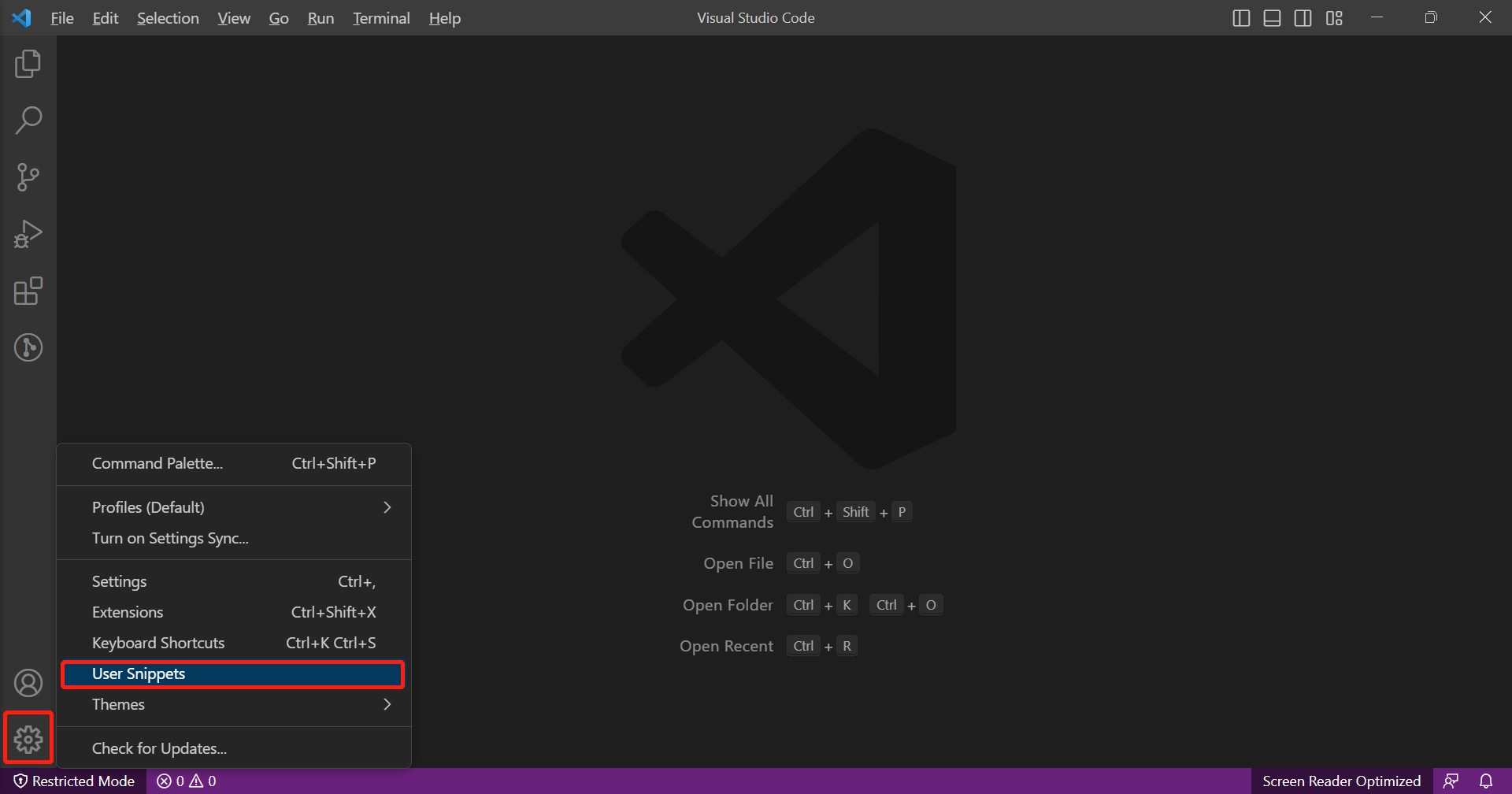Click the Open Recent shortcut label
This screenshot has width=1512, height=794.
coord(727,646)
